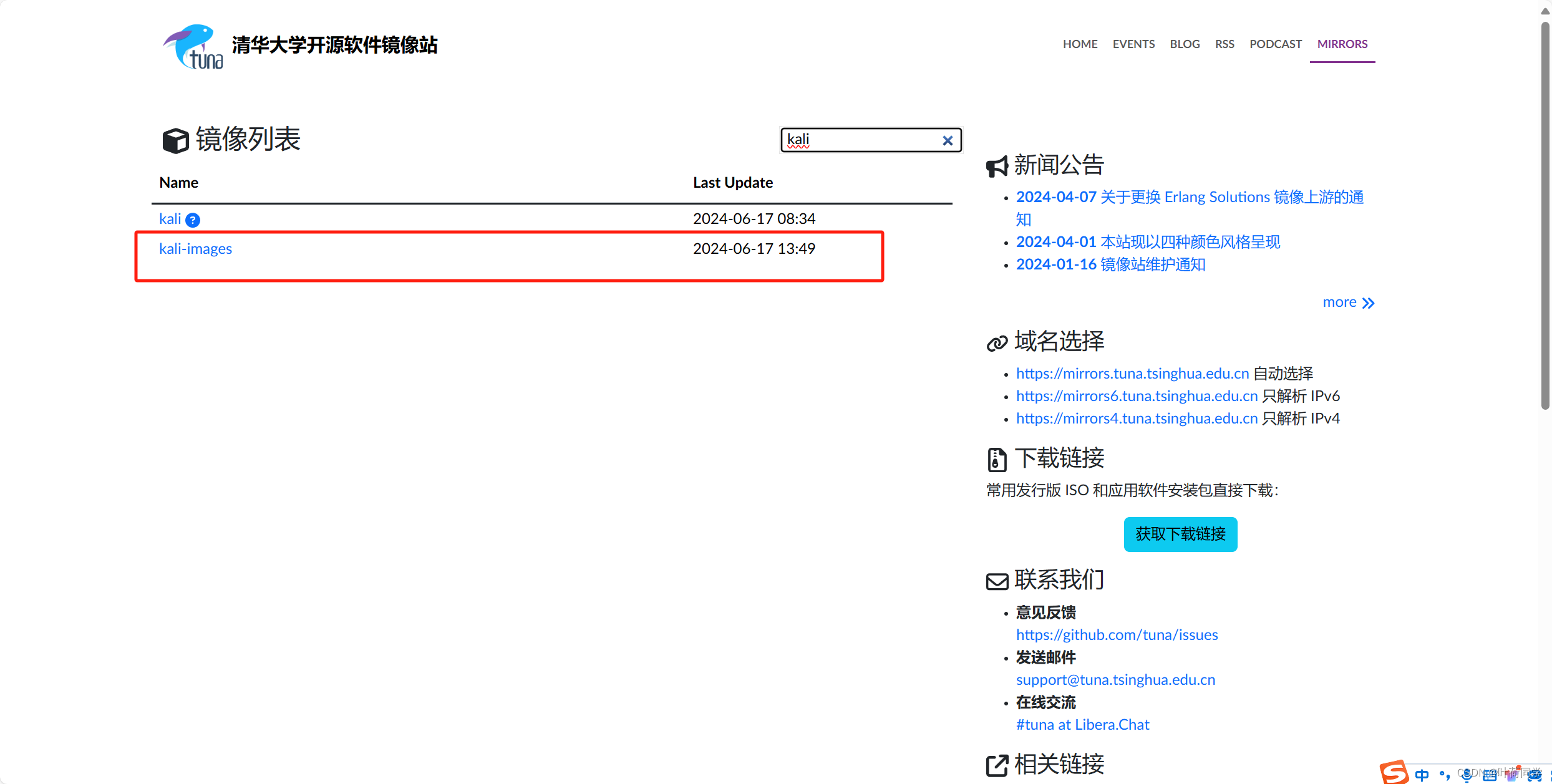Open the 2024-04-01 four color styles news
This screenshot has height=784, width=1552.
pos(1148,242)
